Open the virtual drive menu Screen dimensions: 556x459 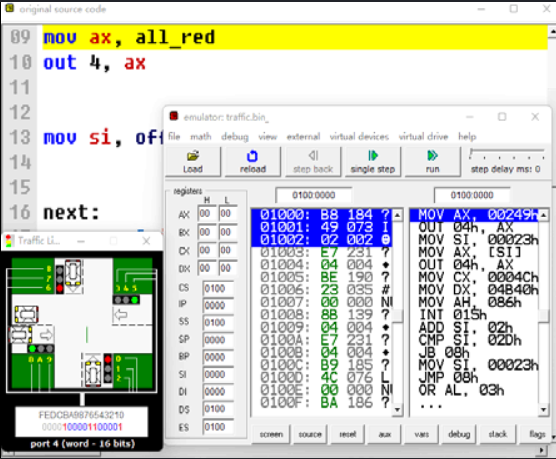(423, 137)
